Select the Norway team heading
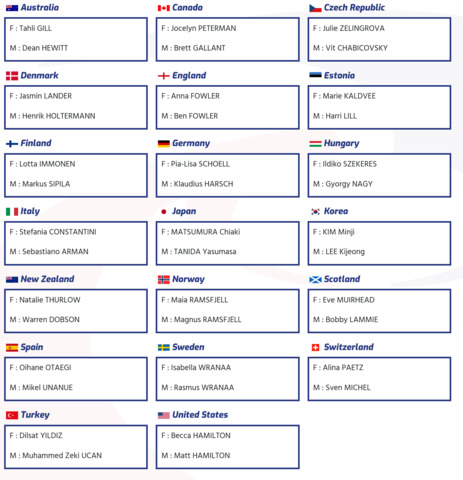Viewport: 463px width, 480px height. (188, 279)
